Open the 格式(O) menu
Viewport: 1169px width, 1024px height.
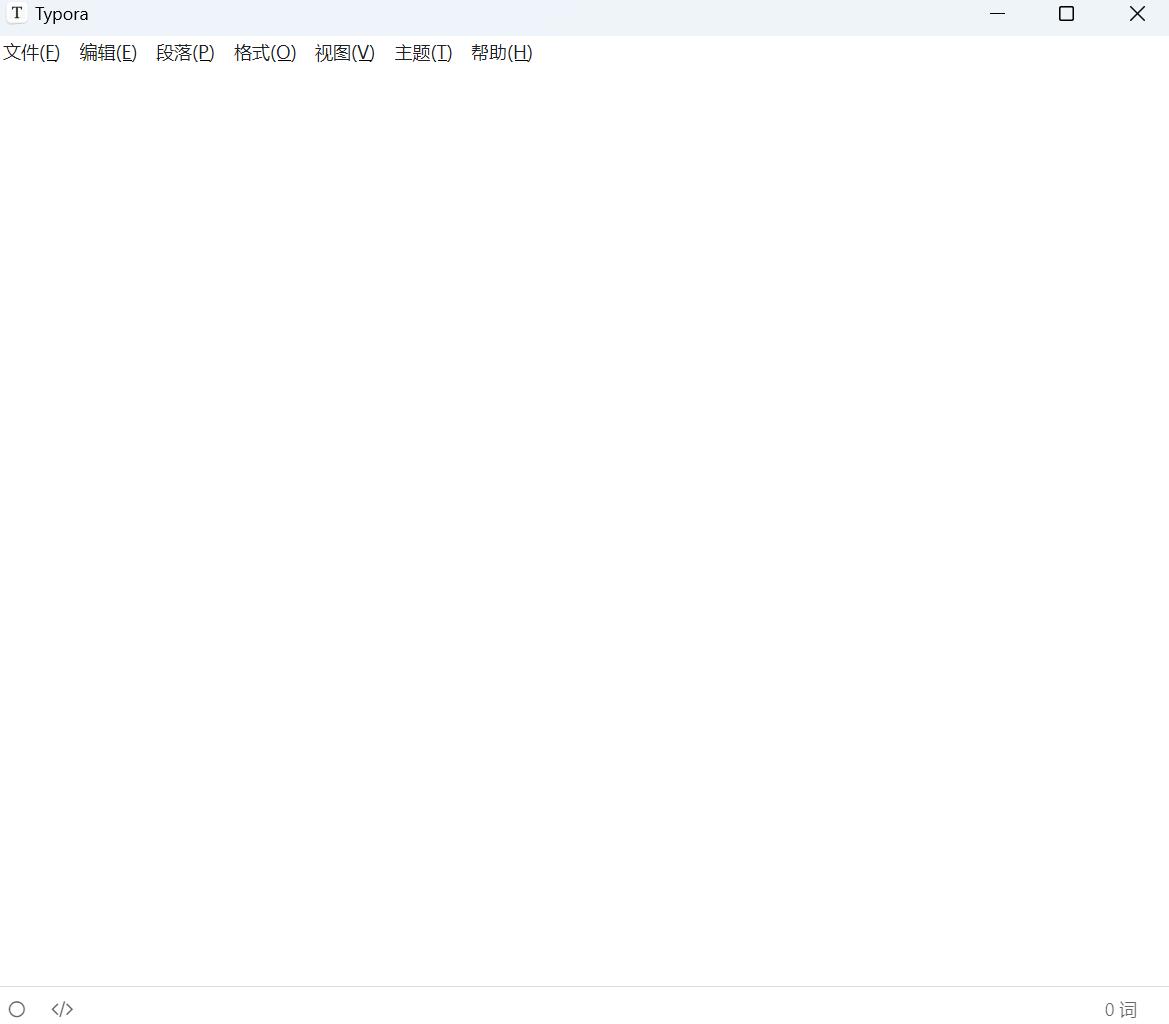pyautogui.click(x=263, y=53)
